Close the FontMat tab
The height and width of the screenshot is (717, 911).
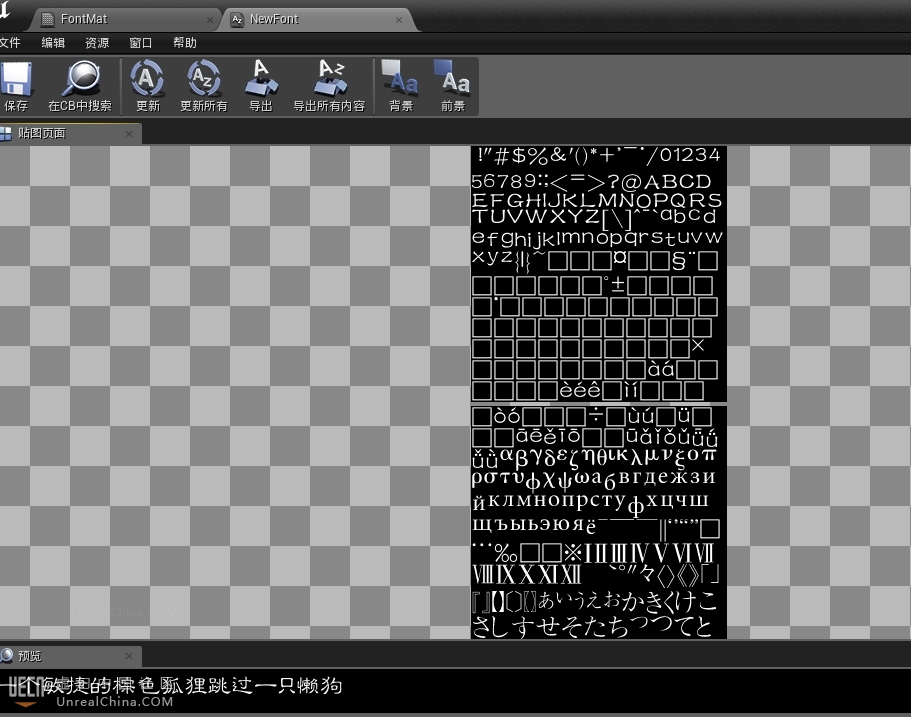(x=210, y=20)
